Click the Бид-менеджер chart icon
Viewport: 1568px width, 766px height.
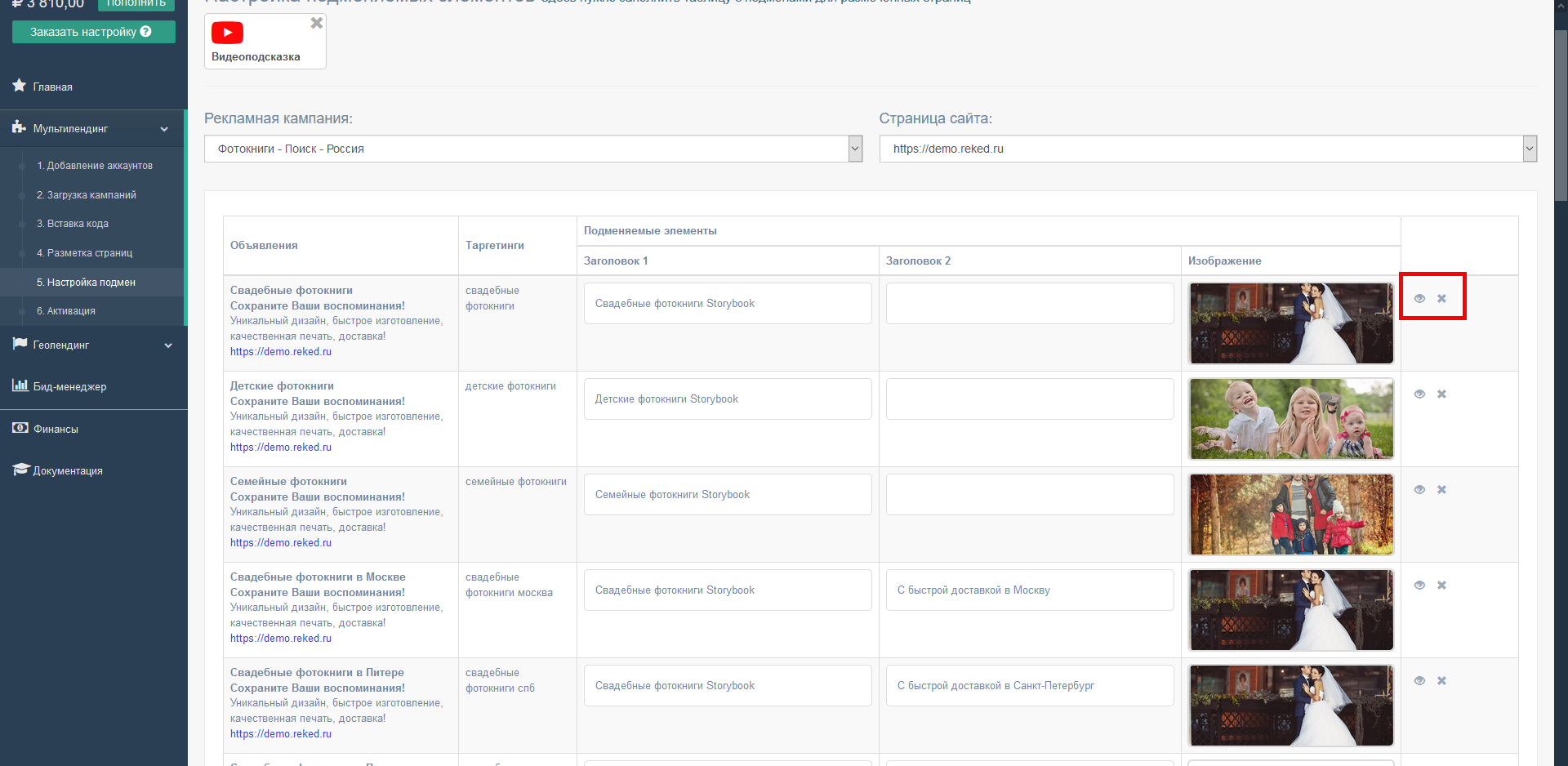point(20,385)
